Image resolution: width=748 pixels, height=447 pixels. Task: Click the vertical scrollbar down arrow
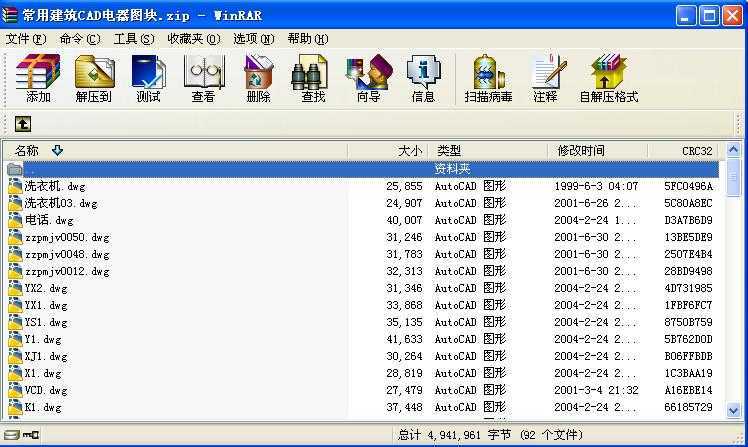point(734,410)
